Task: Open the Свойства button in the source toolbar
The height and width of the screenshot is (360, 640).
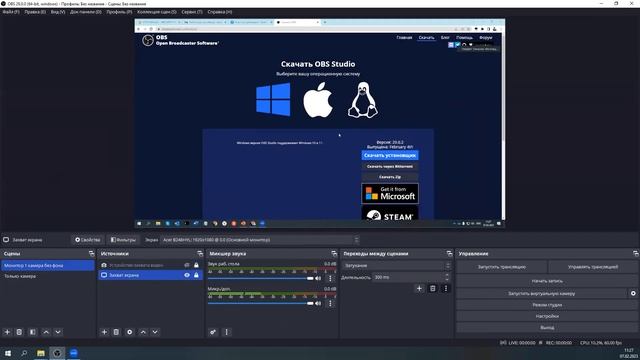Action: (x=87, y=240)
